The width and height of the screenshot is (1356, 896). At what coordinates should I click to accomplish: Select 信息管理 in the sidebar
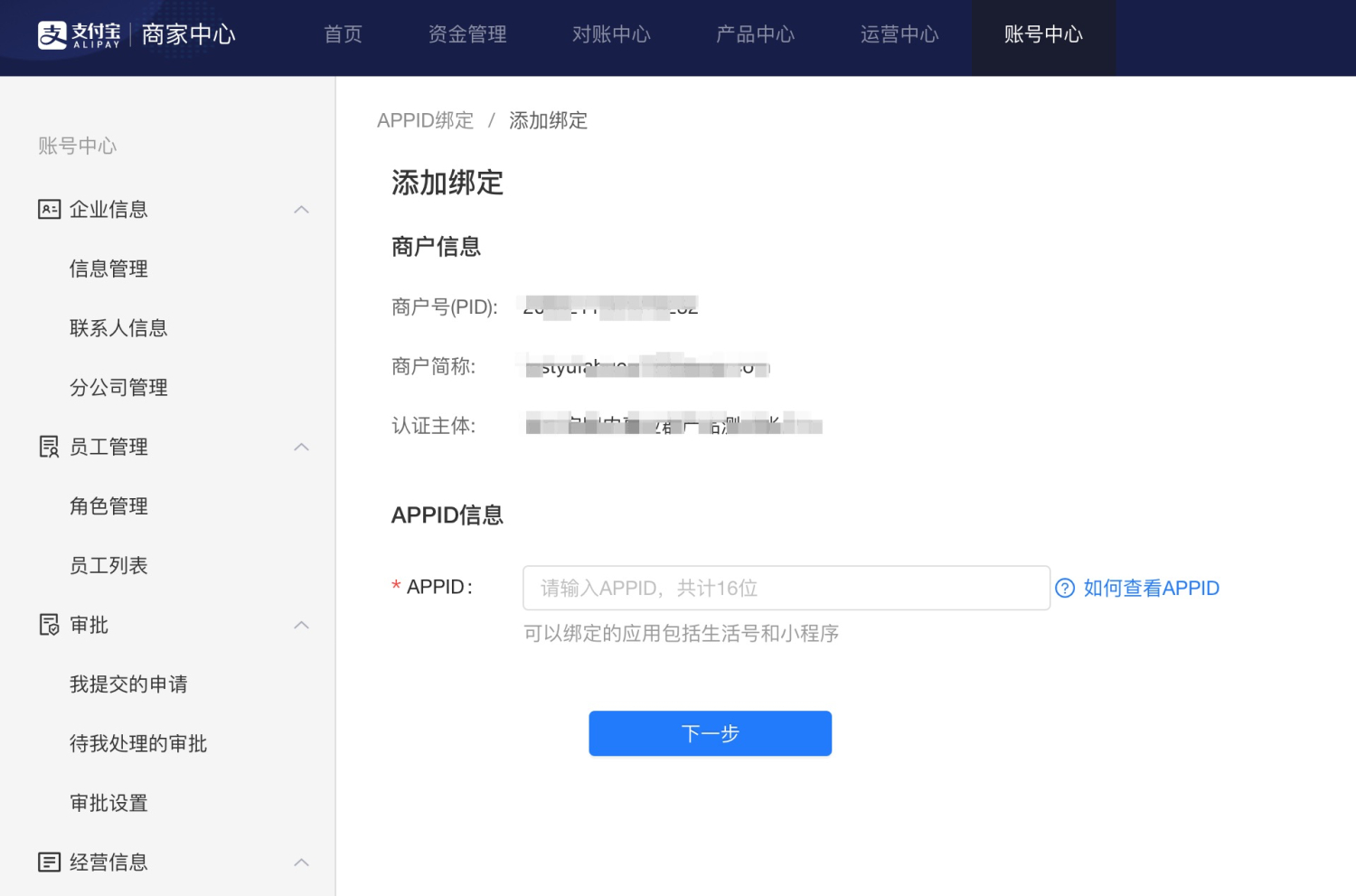click(x=108, y=269)
